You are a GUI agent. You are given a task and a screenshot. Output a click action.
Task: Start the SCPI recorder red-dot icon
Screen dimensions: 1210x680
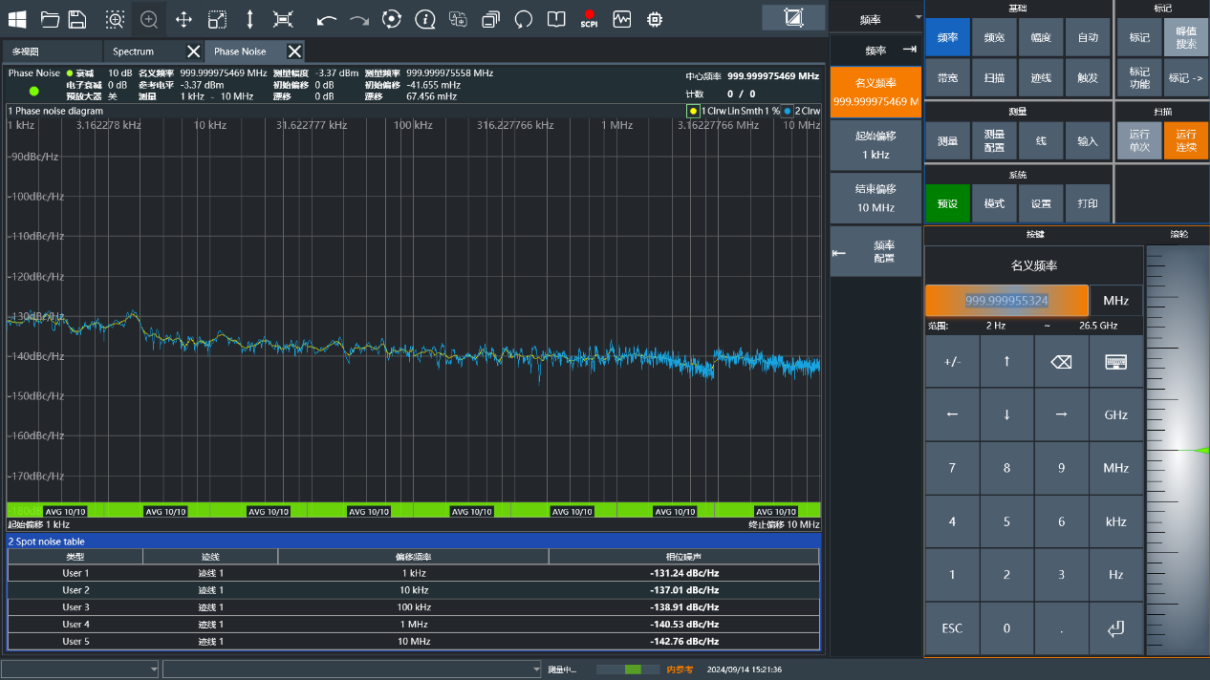589,19
